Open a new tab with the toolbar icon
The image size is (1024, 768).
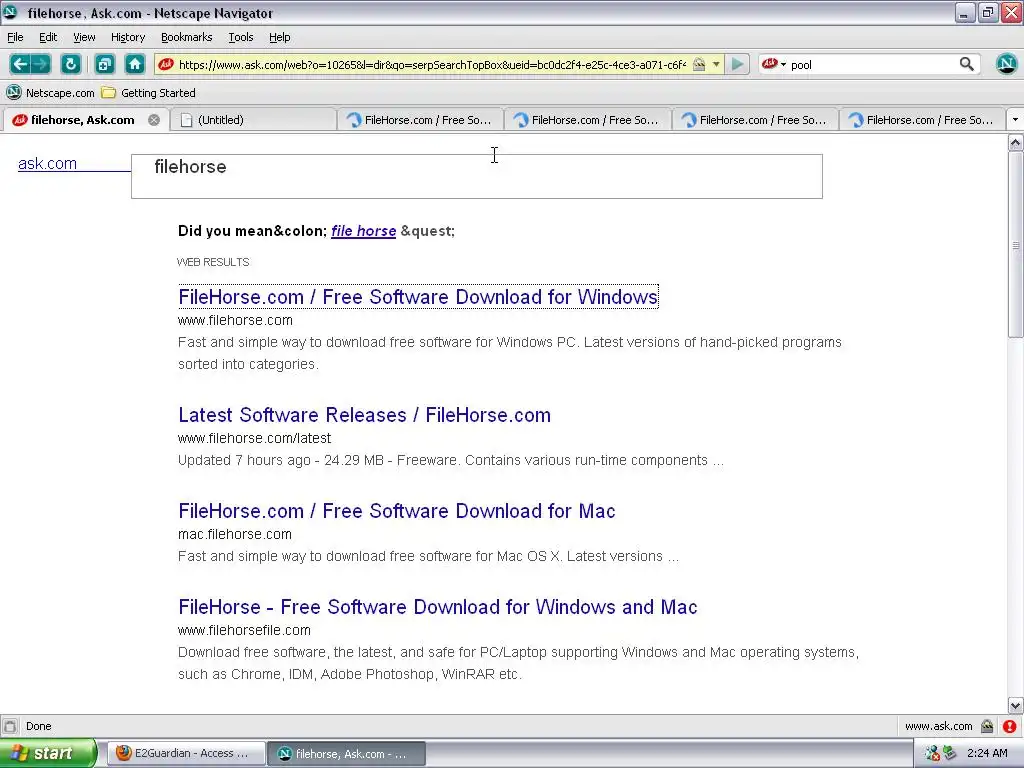point(104,64)
